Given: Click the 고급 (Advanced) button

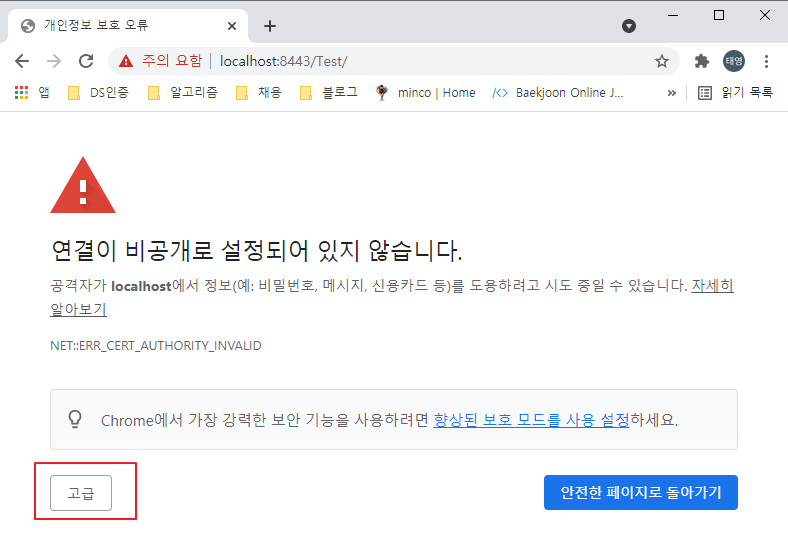Looking at the screenshot, I should pos(81,493).
